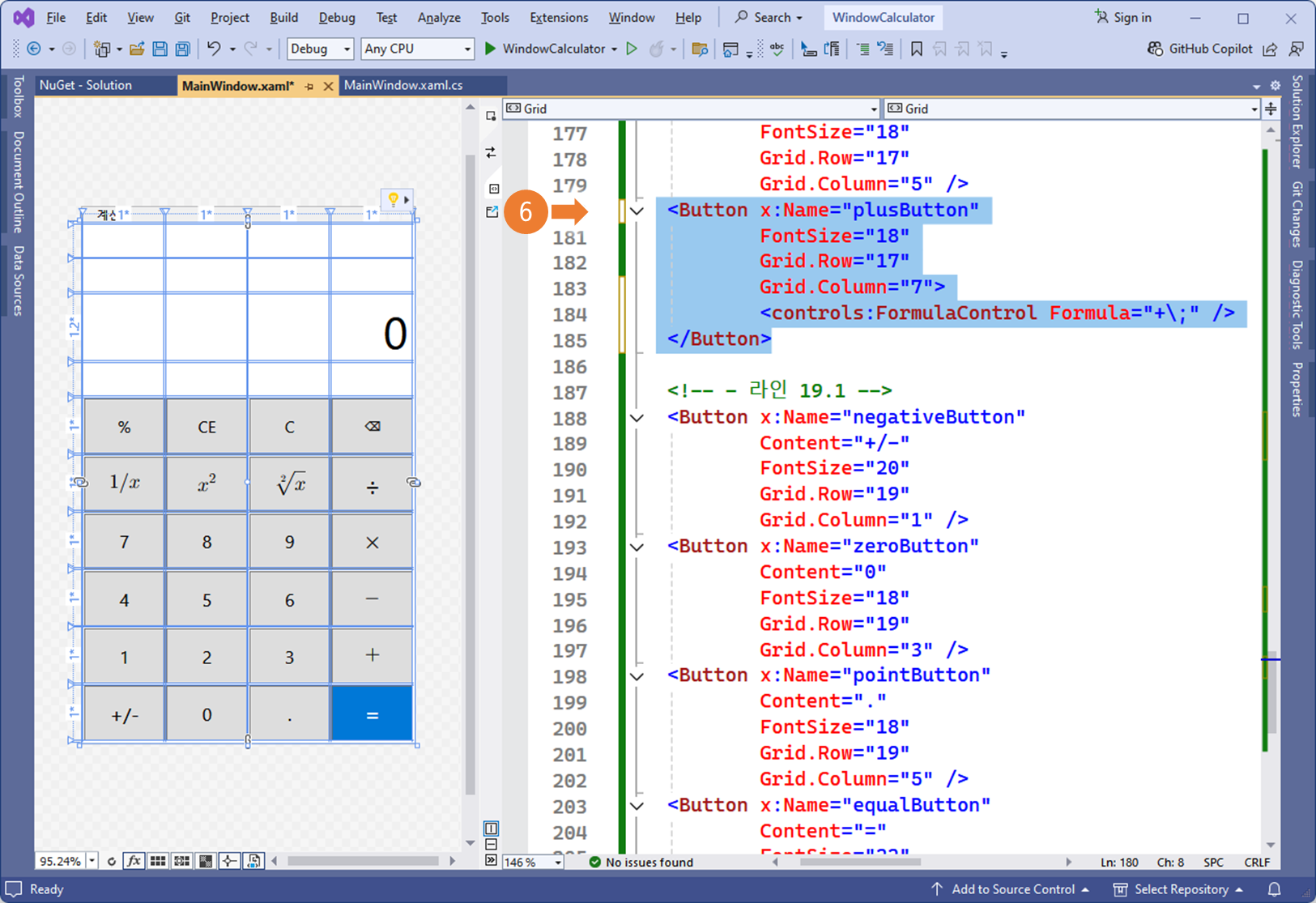
Task: Open the startup target WindowCalculator dropdown arrow
Action: (614, 49)
